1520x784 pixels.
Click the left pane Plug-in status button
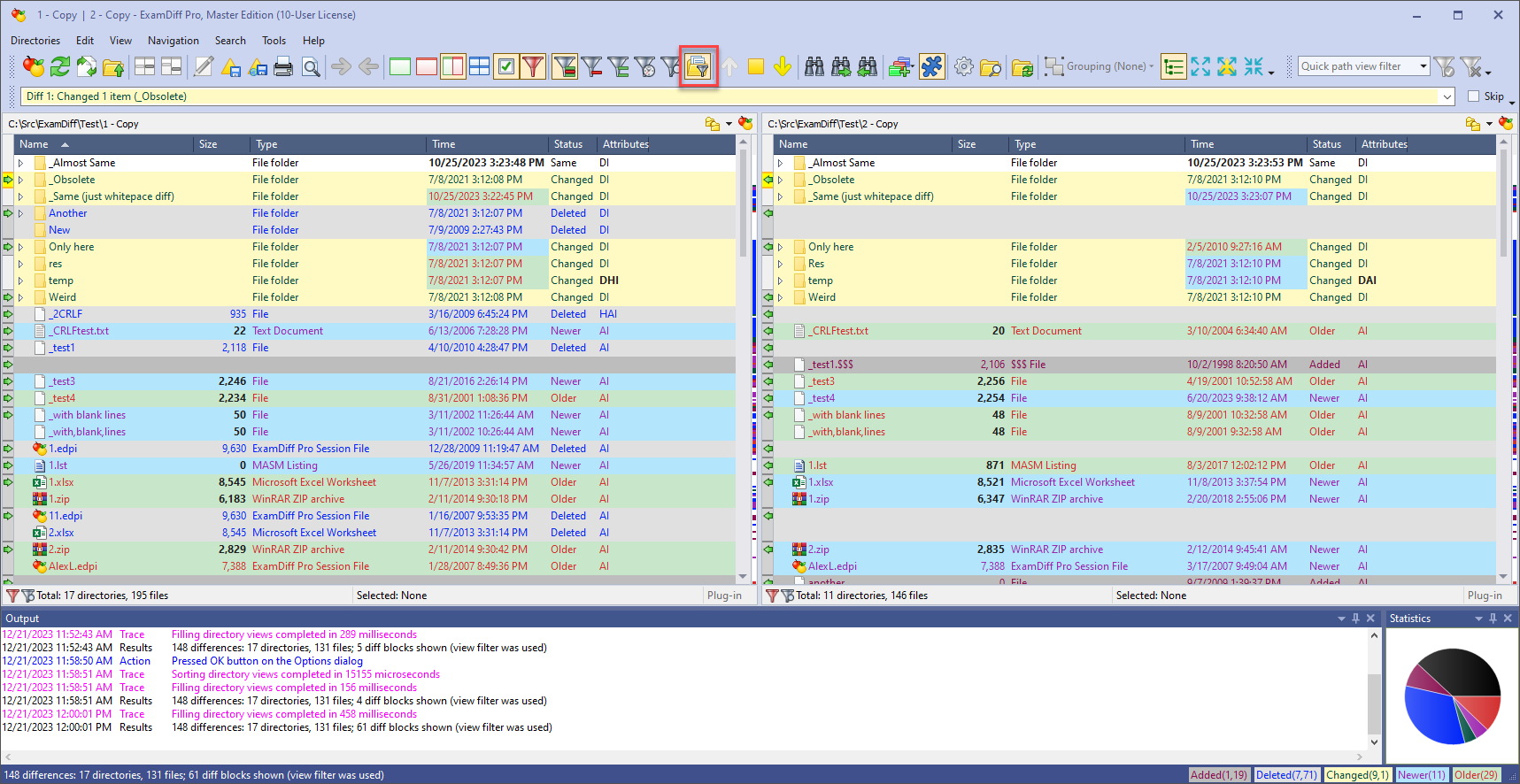(724, 596)
